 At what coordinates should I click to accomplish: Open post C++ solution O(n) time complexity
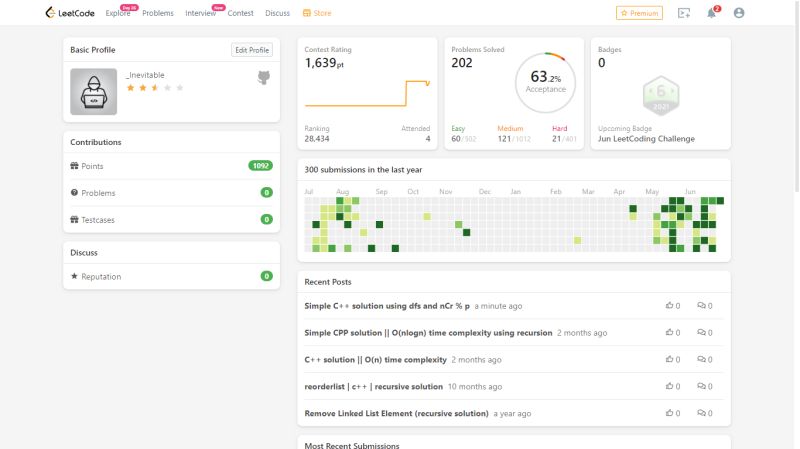pyautogui.click(x=376, y=360)
